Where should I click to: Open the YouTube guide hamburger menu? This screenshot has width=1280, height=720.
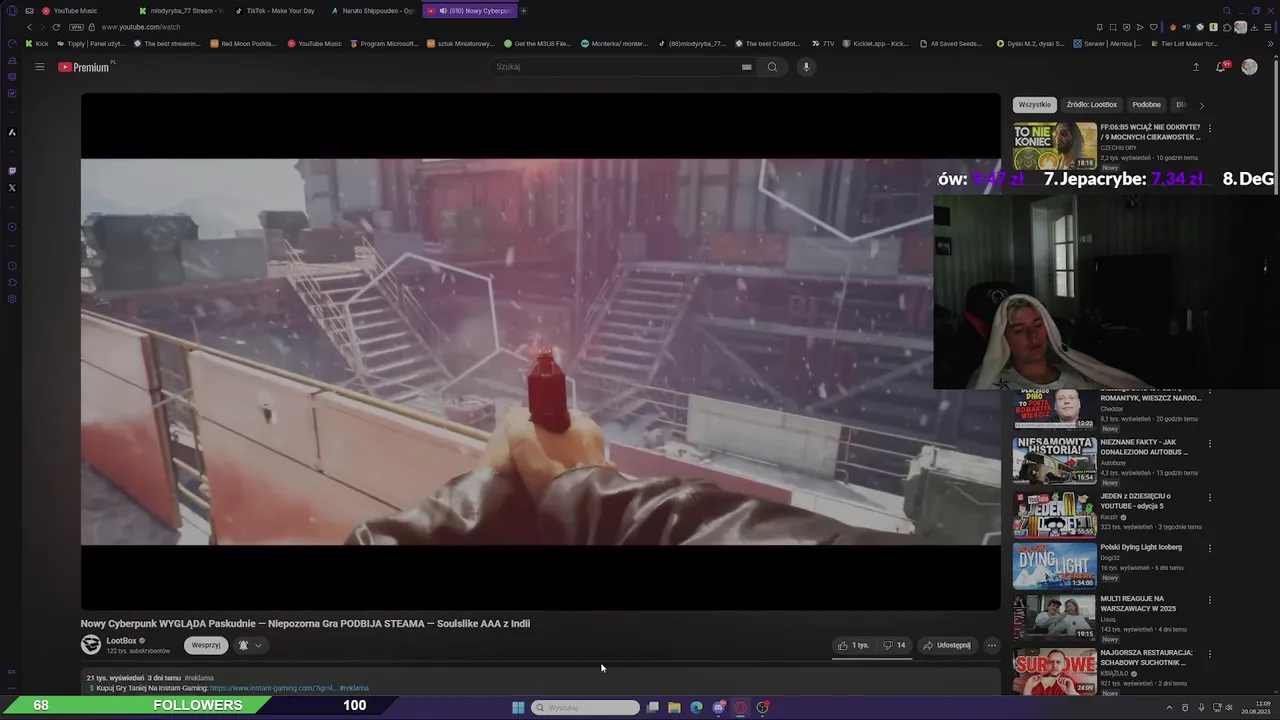point(39,67)
